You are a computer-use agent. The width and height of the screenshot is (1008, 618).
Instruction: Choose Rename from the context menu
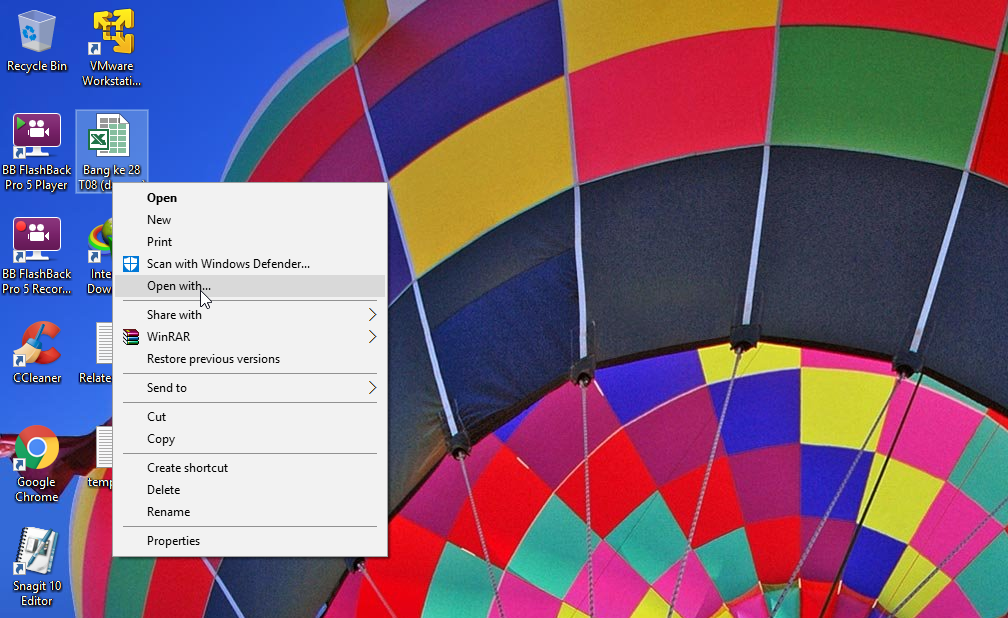pyautogui.click(x=251, y=512)
